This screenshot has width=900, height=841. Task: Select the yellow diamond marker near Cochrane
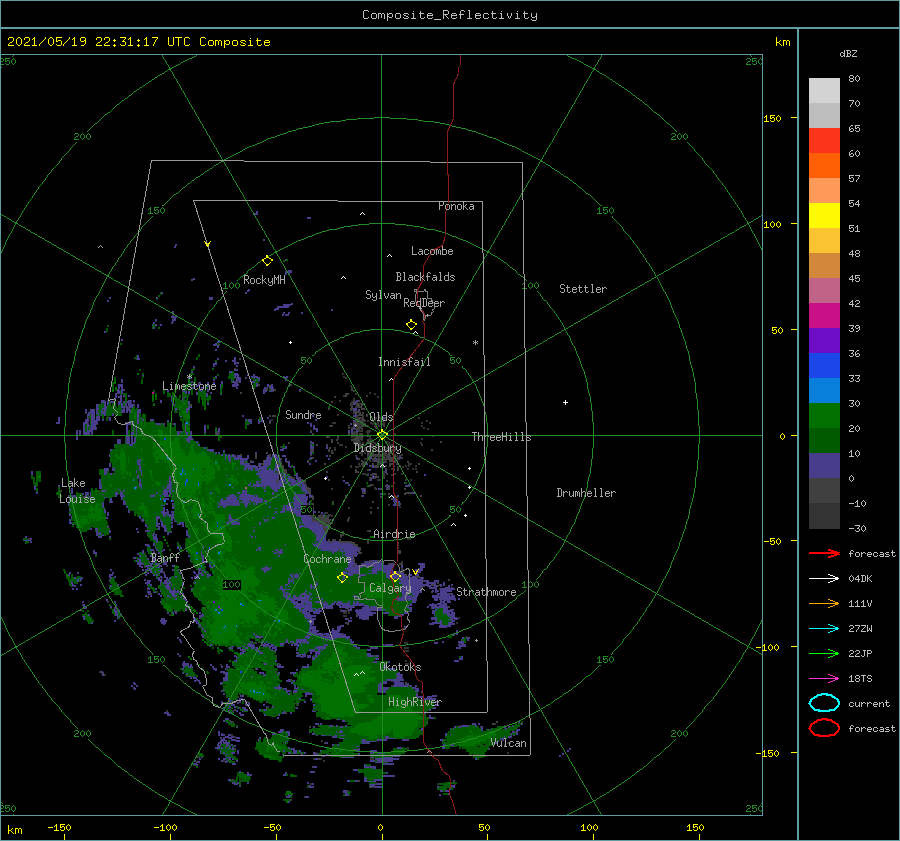coord(342,578)
